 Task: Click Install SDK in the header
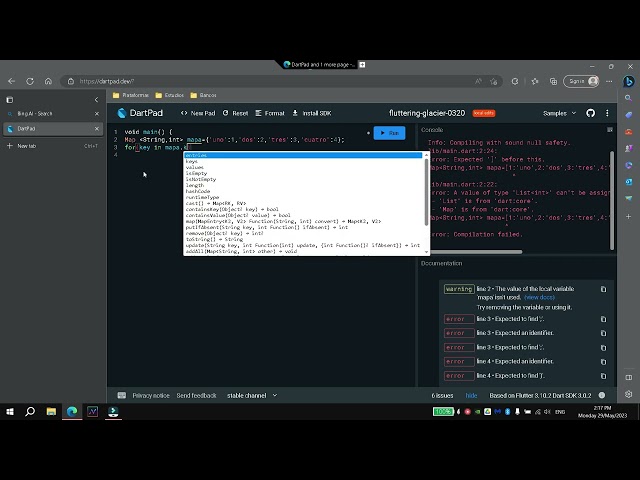coord(313,113)
